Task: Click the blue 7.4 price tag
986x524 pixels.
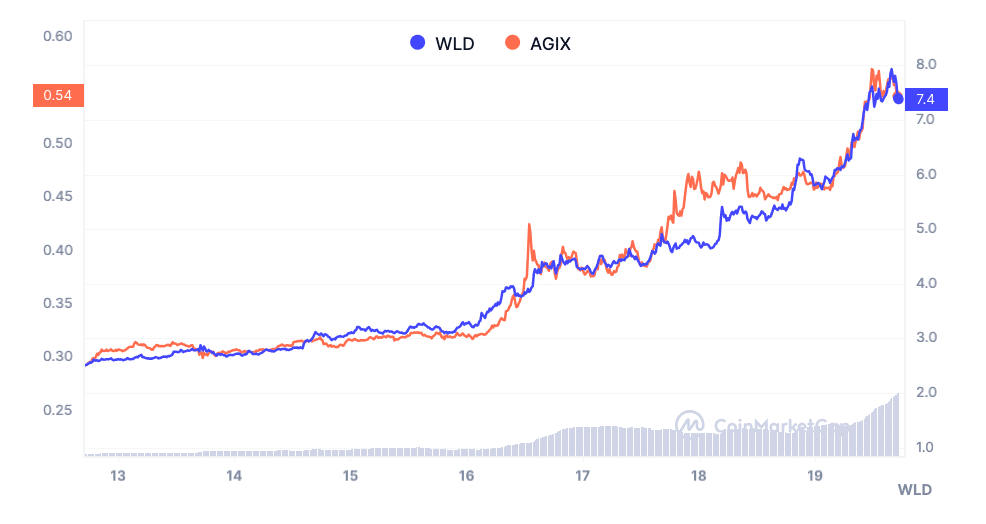Action: [x=926, y=99]
